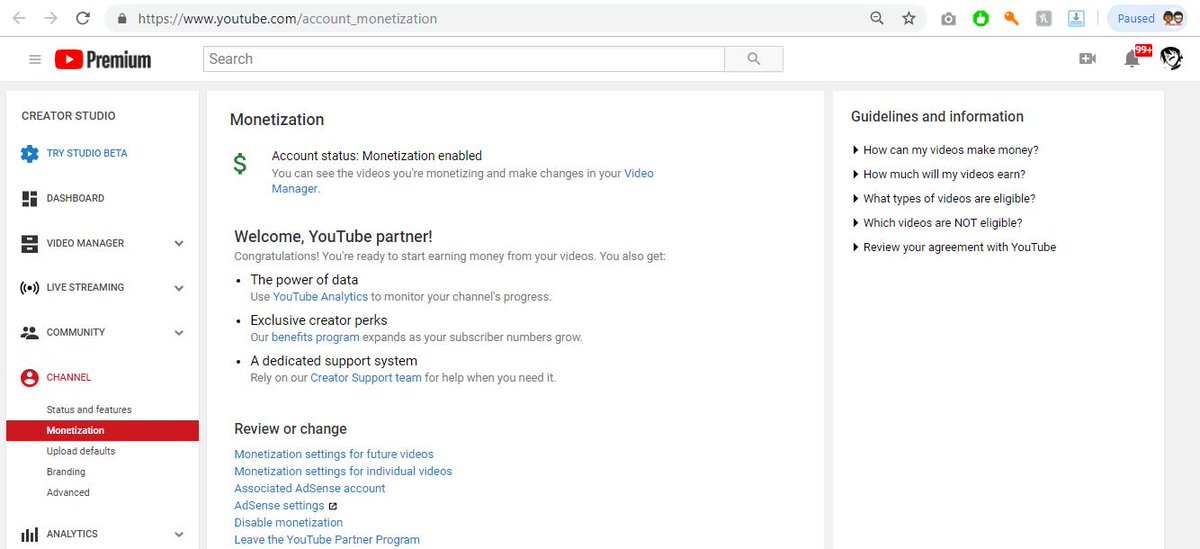
Task: Click the red Channel person icon
Action: [x=30, y=378]
